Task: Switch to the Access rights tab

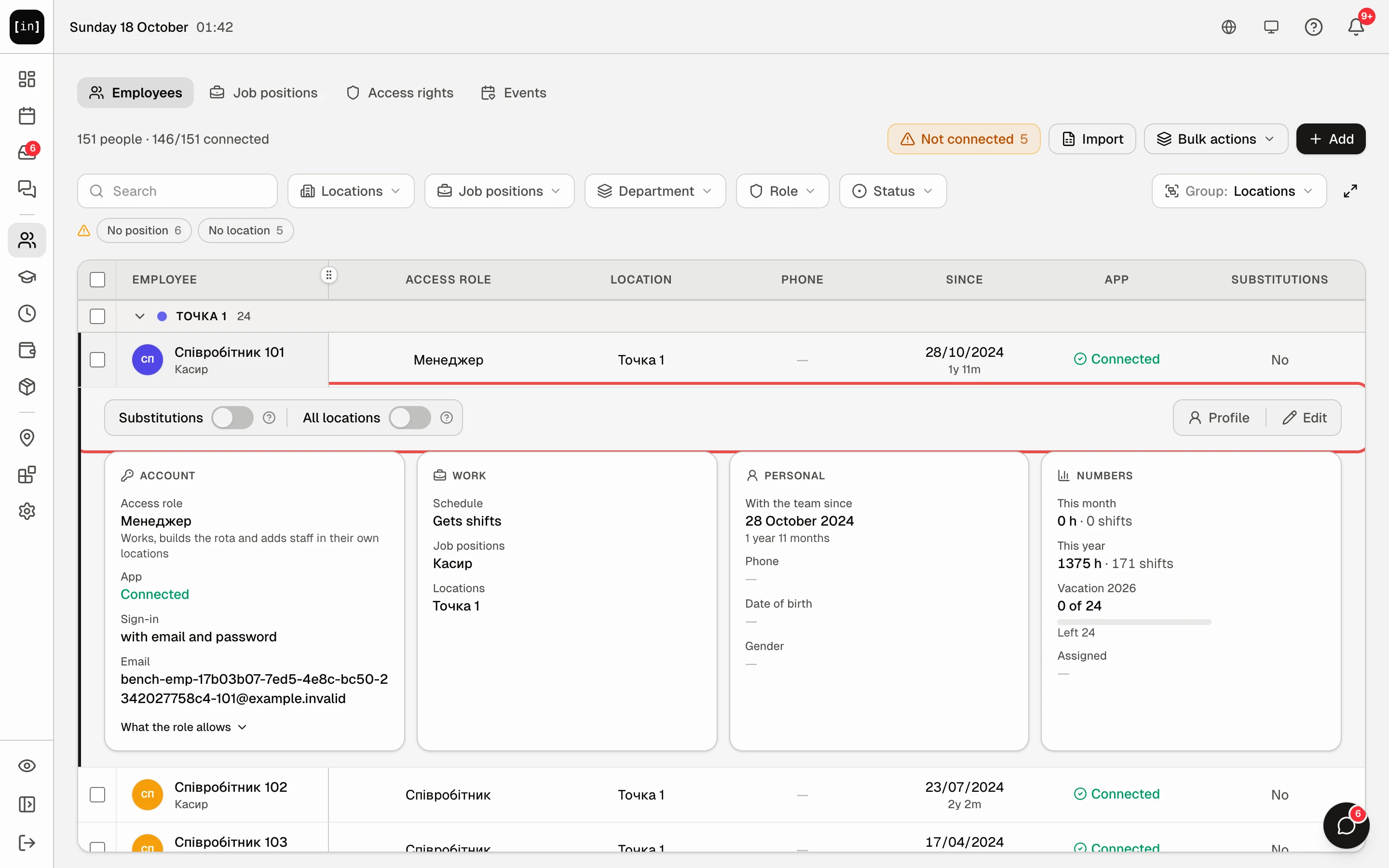Action: (x=400, y=93)
